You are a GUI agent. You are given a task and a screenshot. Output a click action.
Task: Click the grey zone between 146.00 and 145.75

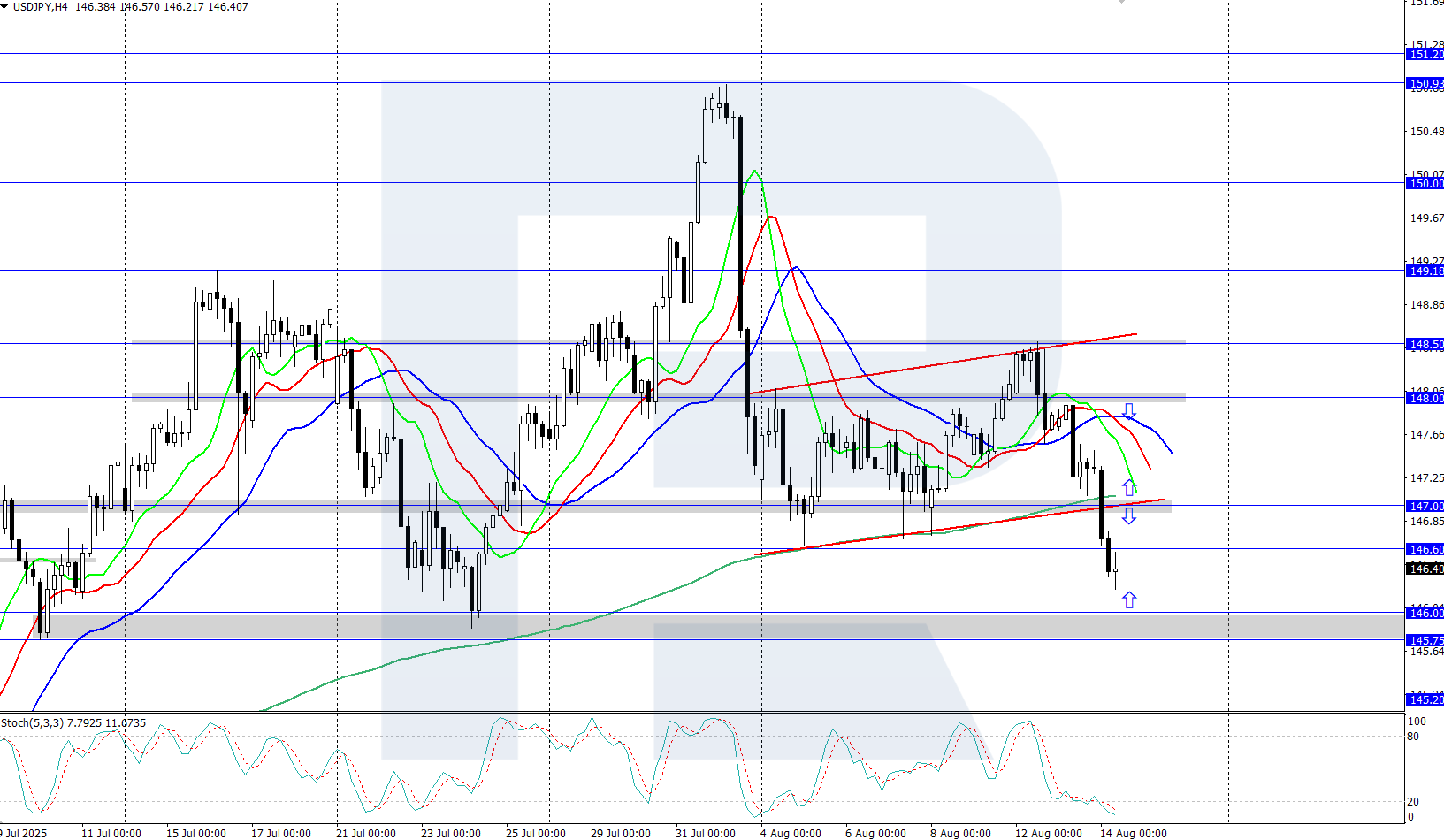pos(707,626)
